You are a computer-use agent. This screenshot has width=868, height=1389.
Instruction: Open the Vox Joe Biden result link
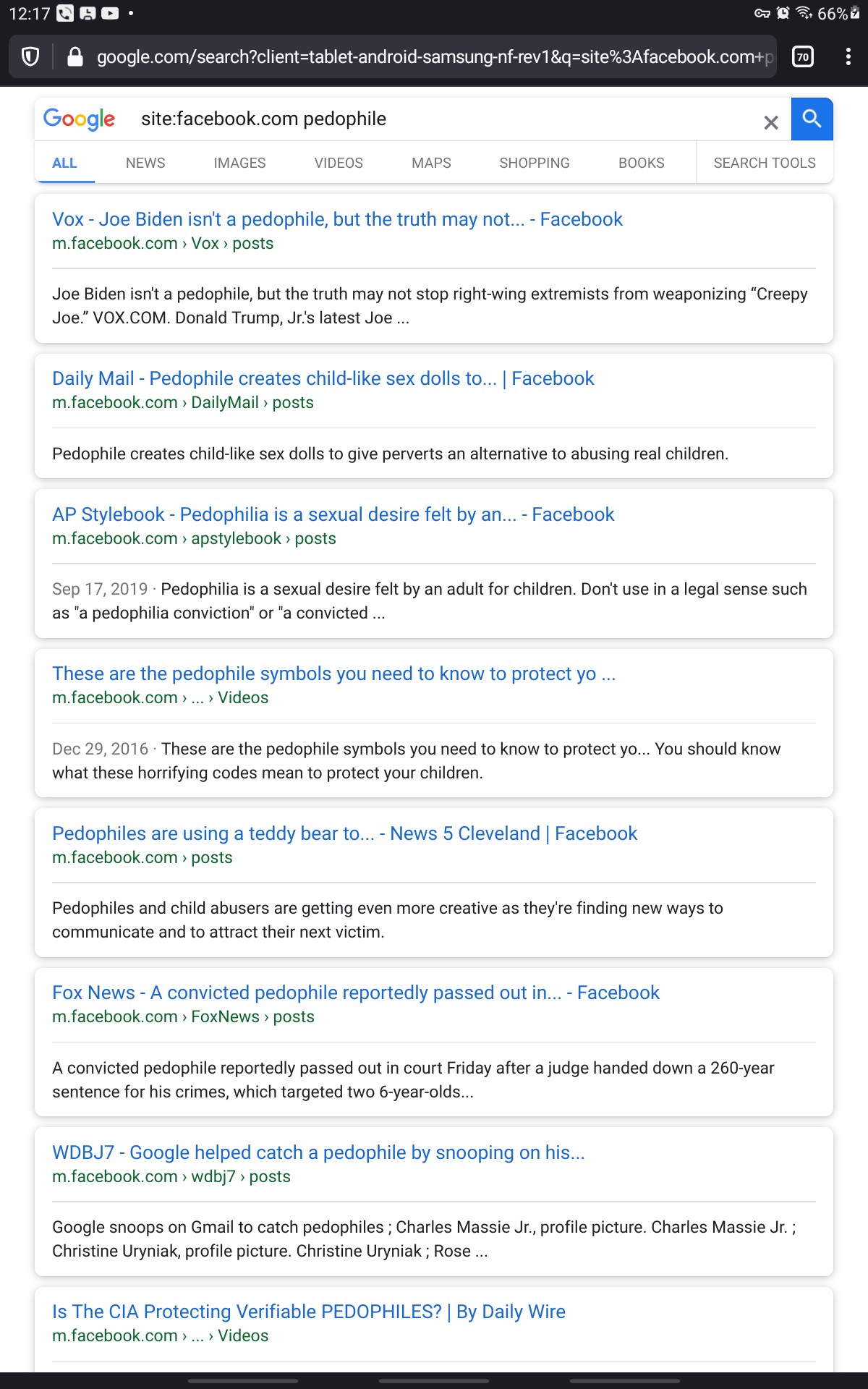[337, 219]
